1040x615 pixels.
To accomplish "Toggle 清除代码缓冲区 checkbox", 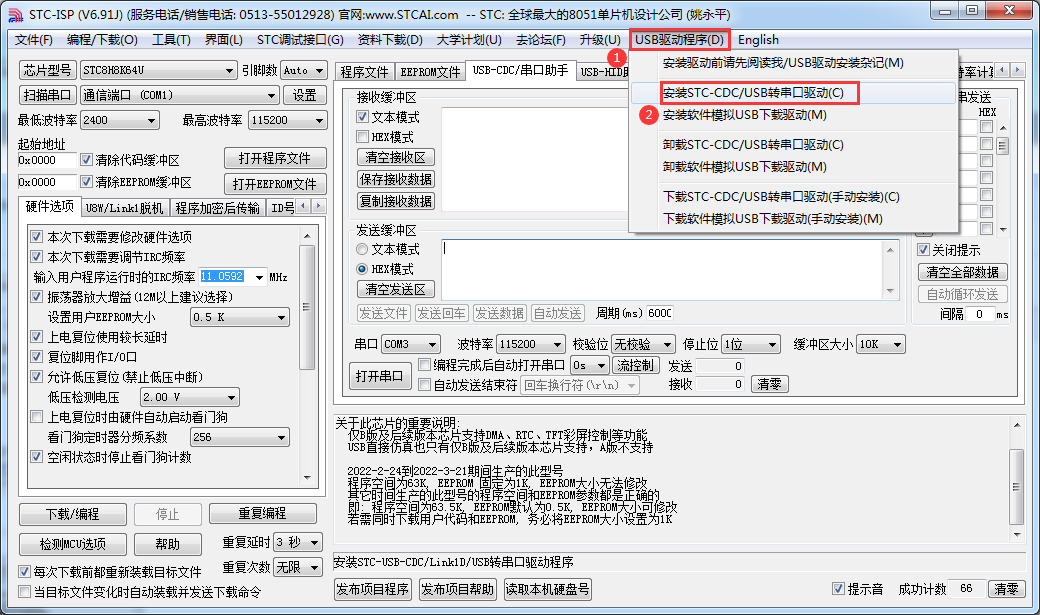I will coord(86,160).
